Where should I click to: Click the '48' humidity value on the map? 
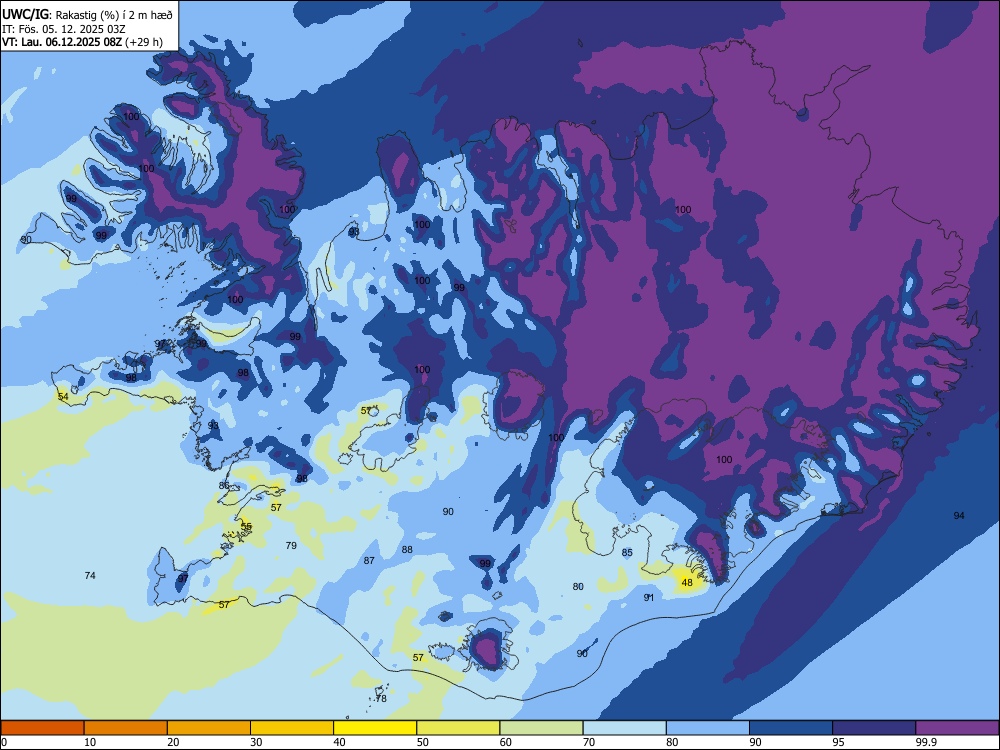pos(687,582)
